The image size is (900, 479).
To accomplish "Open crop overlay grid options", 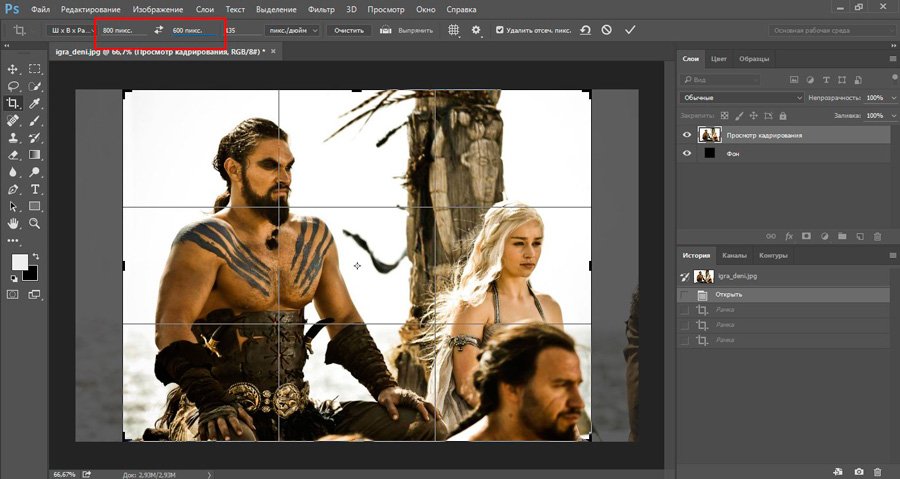I will coord(453,30).
